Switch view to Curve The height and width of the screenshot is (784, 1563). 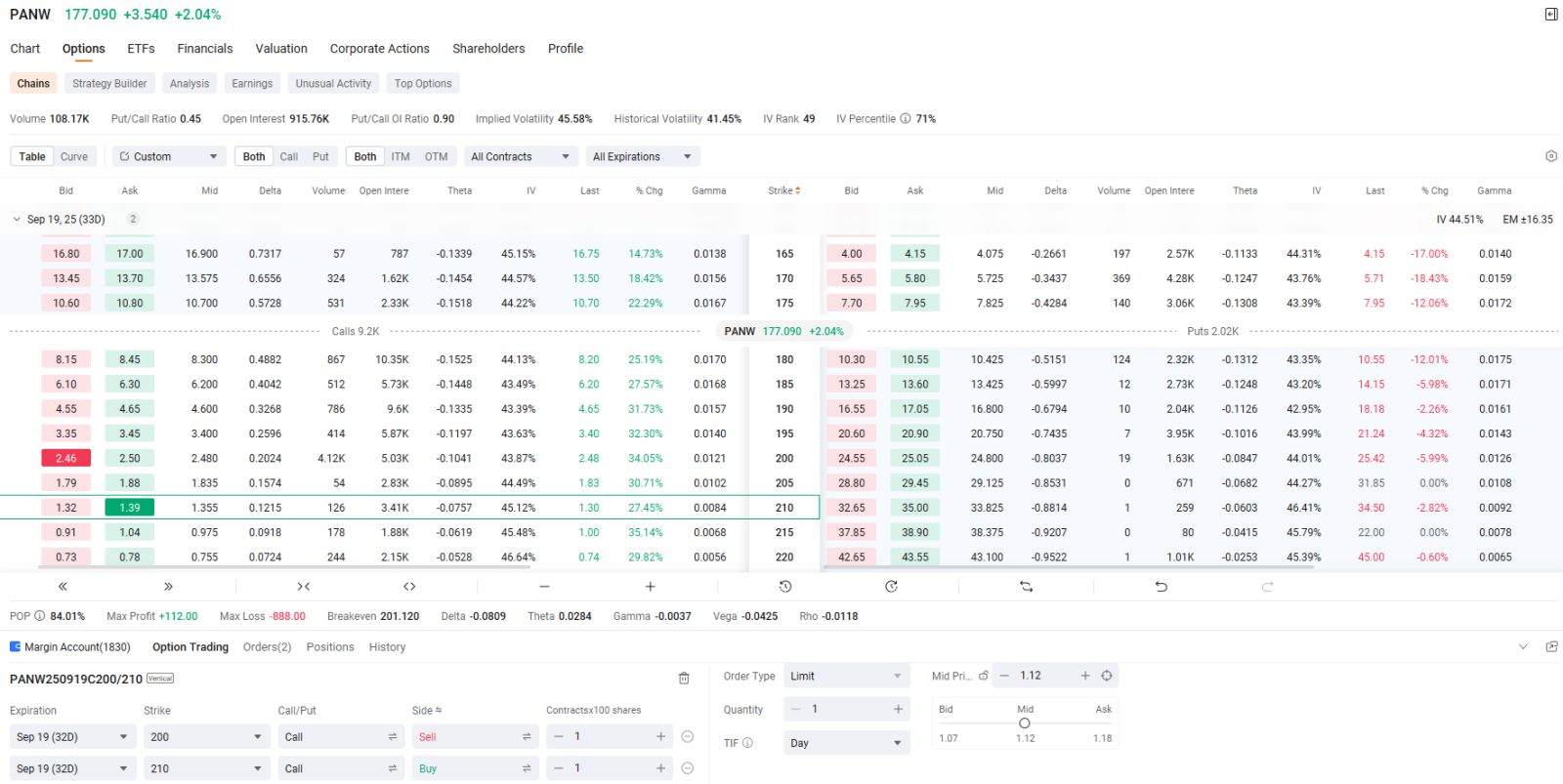(74, 156)
